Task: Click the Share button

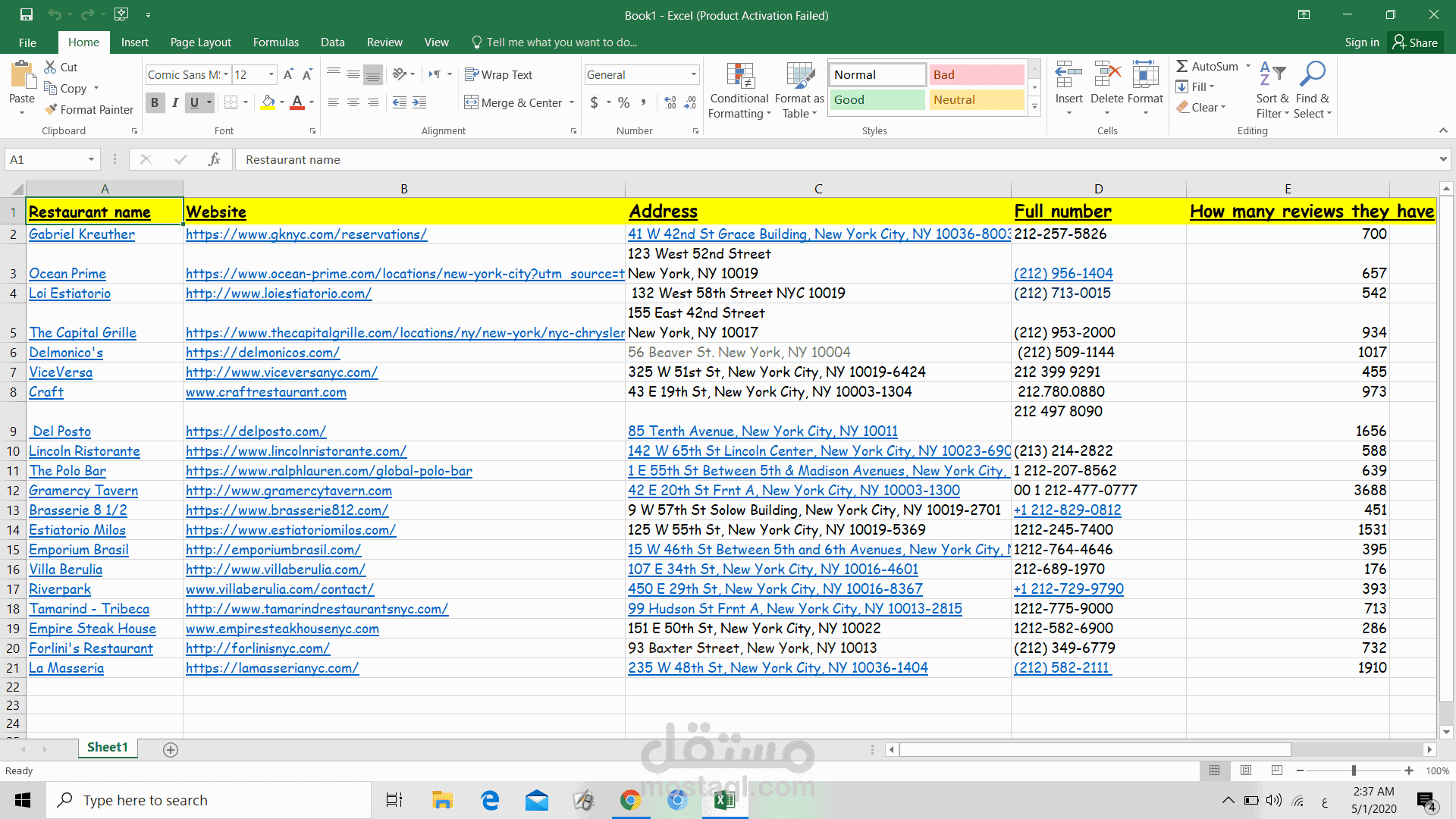Action: coord(1415,42)
